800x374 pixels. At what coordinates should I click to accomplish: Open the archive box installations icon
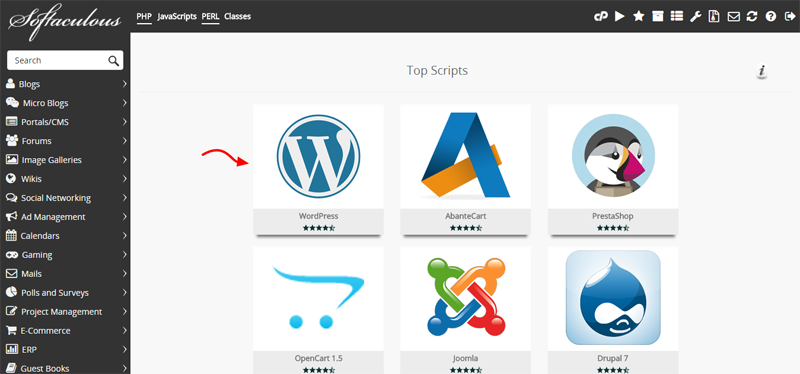point(658,16)
